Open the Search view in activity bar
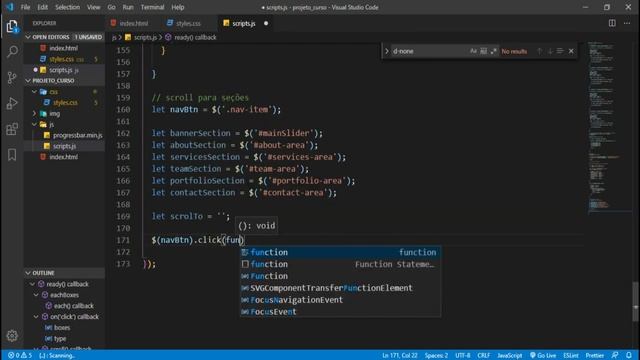 (x=12, y=51)
